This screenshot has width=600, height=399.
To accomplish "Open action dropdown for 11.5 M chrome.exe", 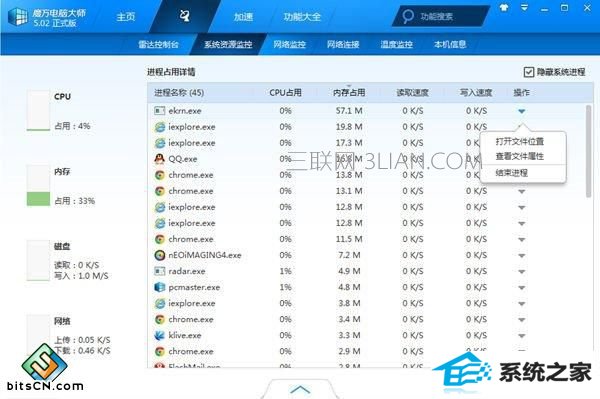I will coord(521,240).
